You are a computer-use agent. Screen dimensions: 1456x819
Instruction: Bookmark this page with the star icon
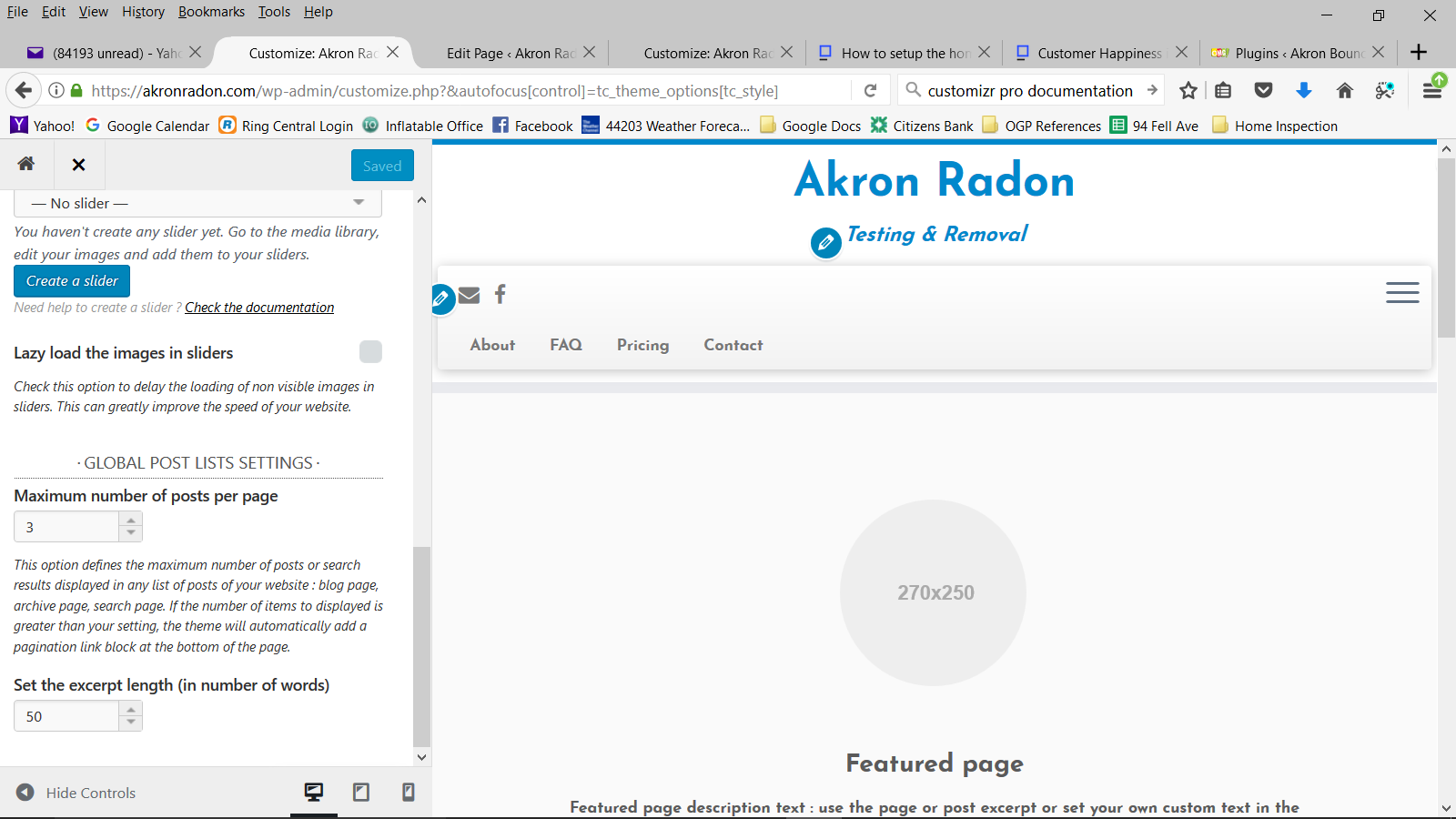pyautogui.click(x=1188, y=90)
